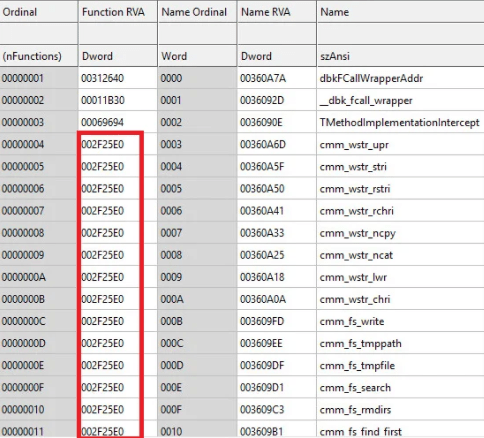Viewport: 484px width, 438px height.
Task: Select ordinal 00000001 cell
Action: click(39, 78)
